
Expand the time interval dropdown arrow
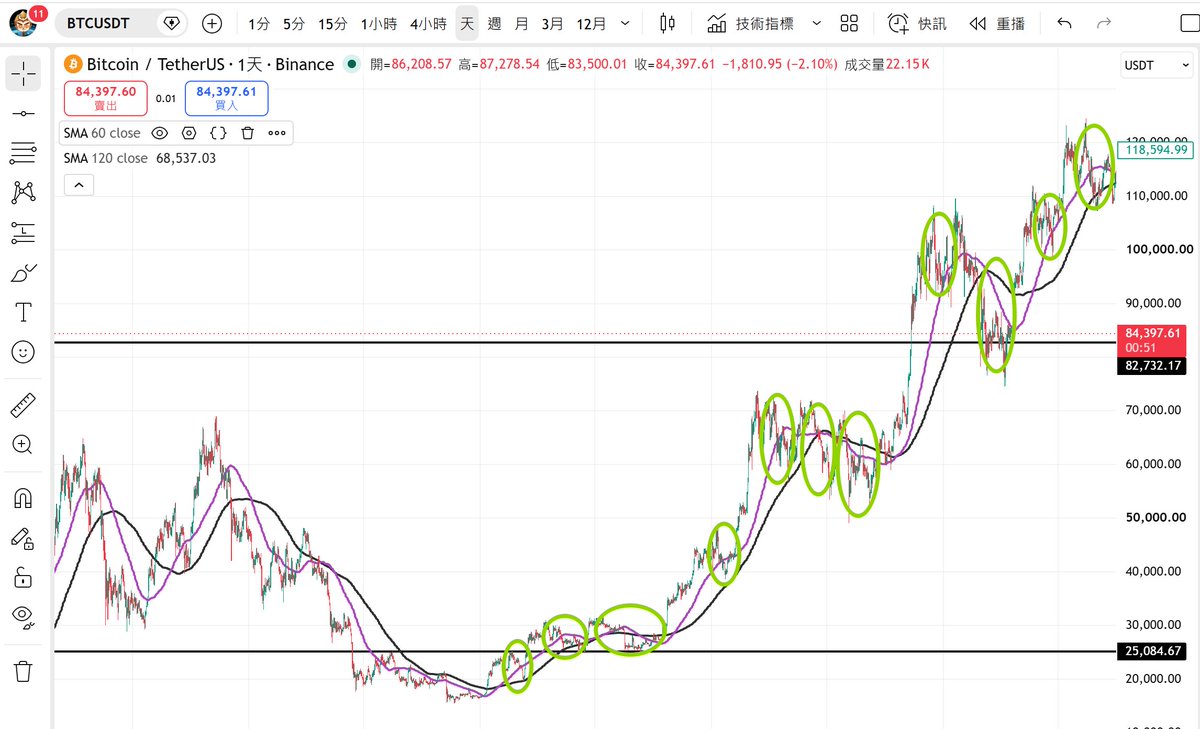(x=625, y=23)
